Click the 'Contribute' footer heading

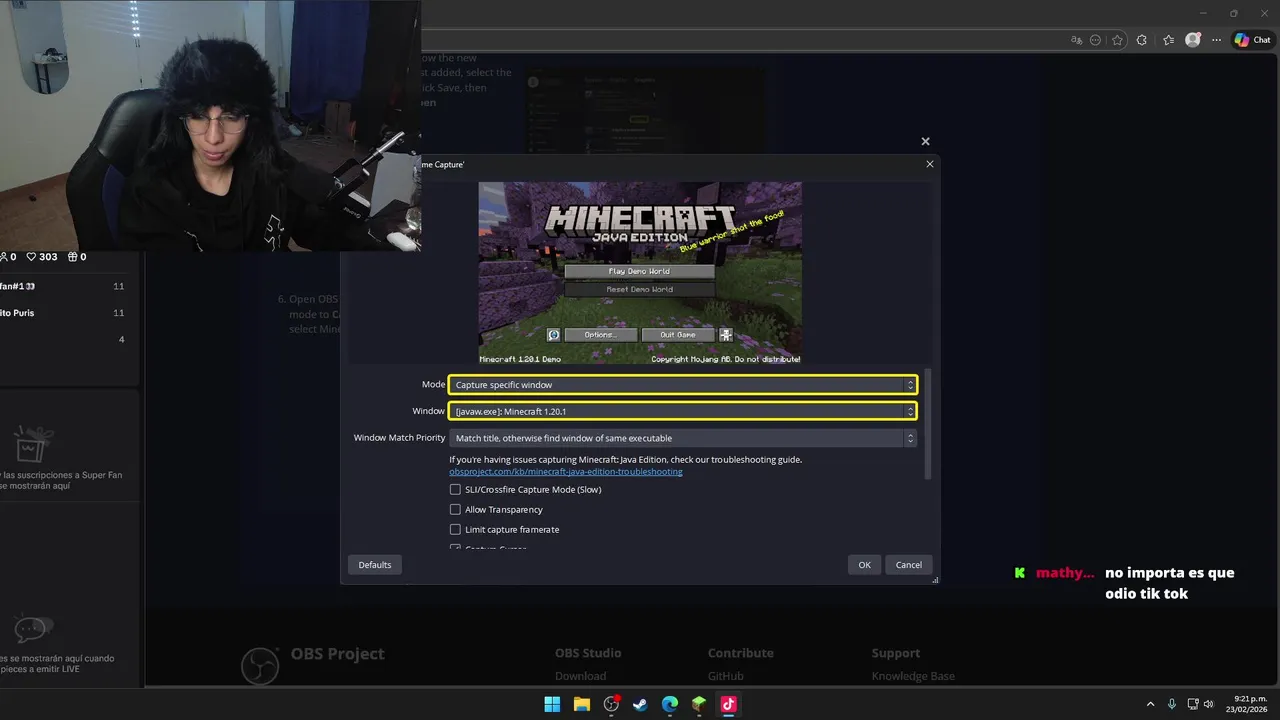point(741,653)
